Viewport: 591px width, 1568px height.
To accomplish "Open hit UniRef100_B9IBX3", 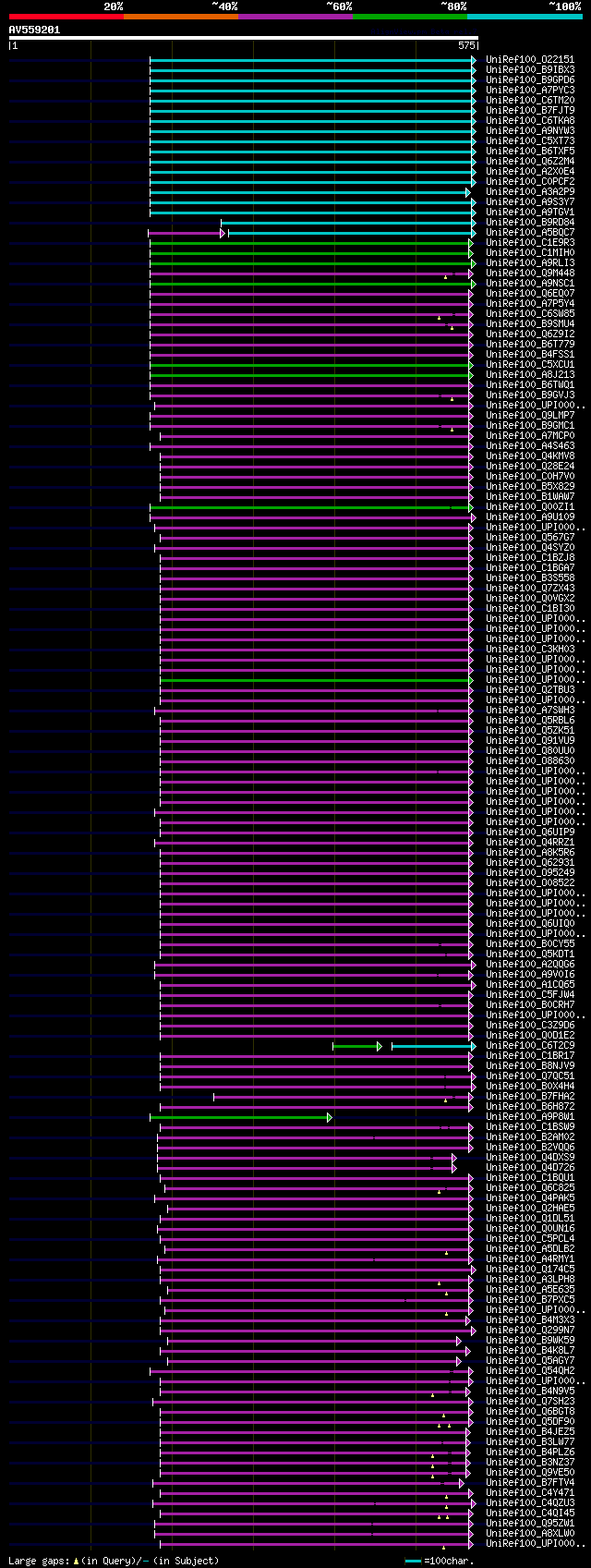I will tap(530, 69).
